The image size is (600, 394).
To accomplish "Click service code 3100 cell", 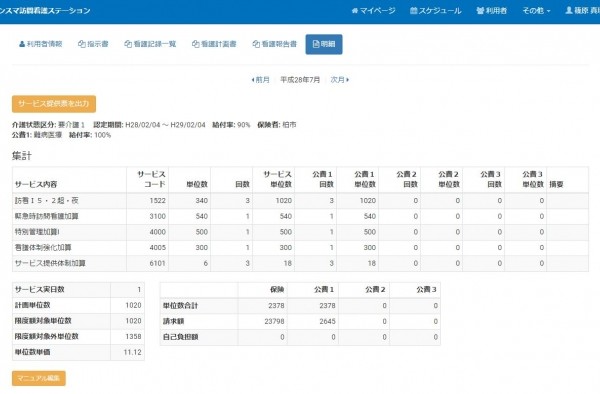I will pos(148,217).
